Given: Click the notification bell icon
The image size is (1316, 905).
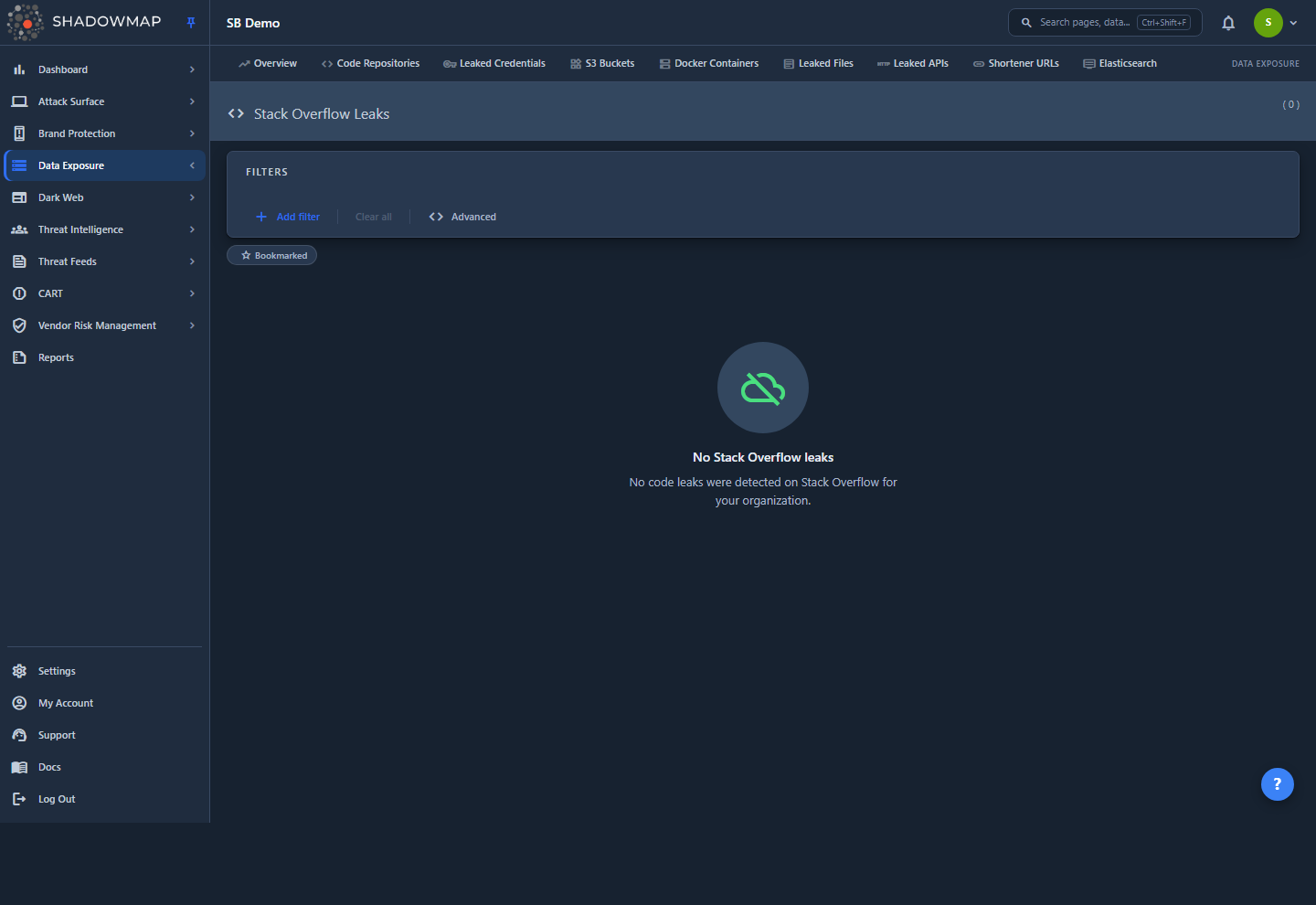Looking at the screenshot, I should coord(1228,23).
